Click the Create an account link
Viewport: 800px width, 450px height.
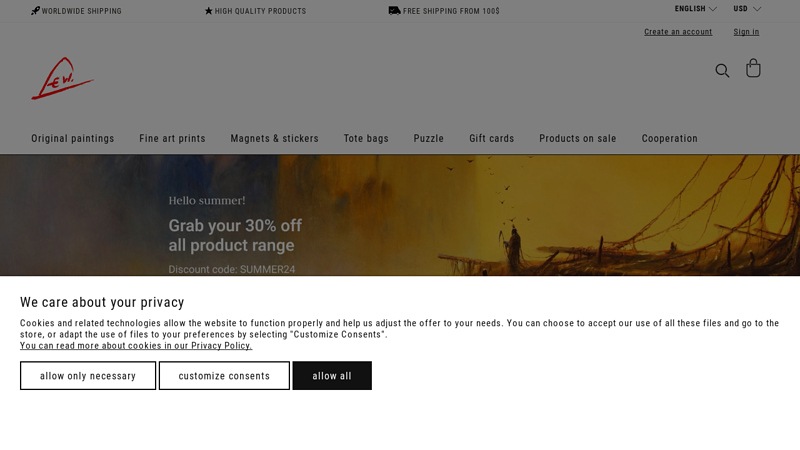pyautogui.click(x=678, y=32)
